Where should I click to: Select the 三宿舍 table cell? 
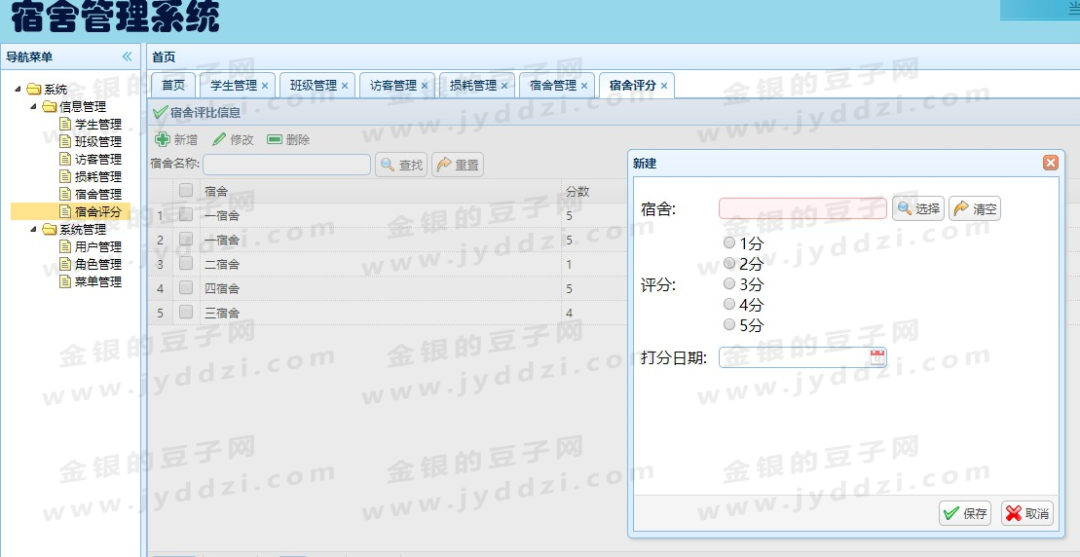(380, 313)
